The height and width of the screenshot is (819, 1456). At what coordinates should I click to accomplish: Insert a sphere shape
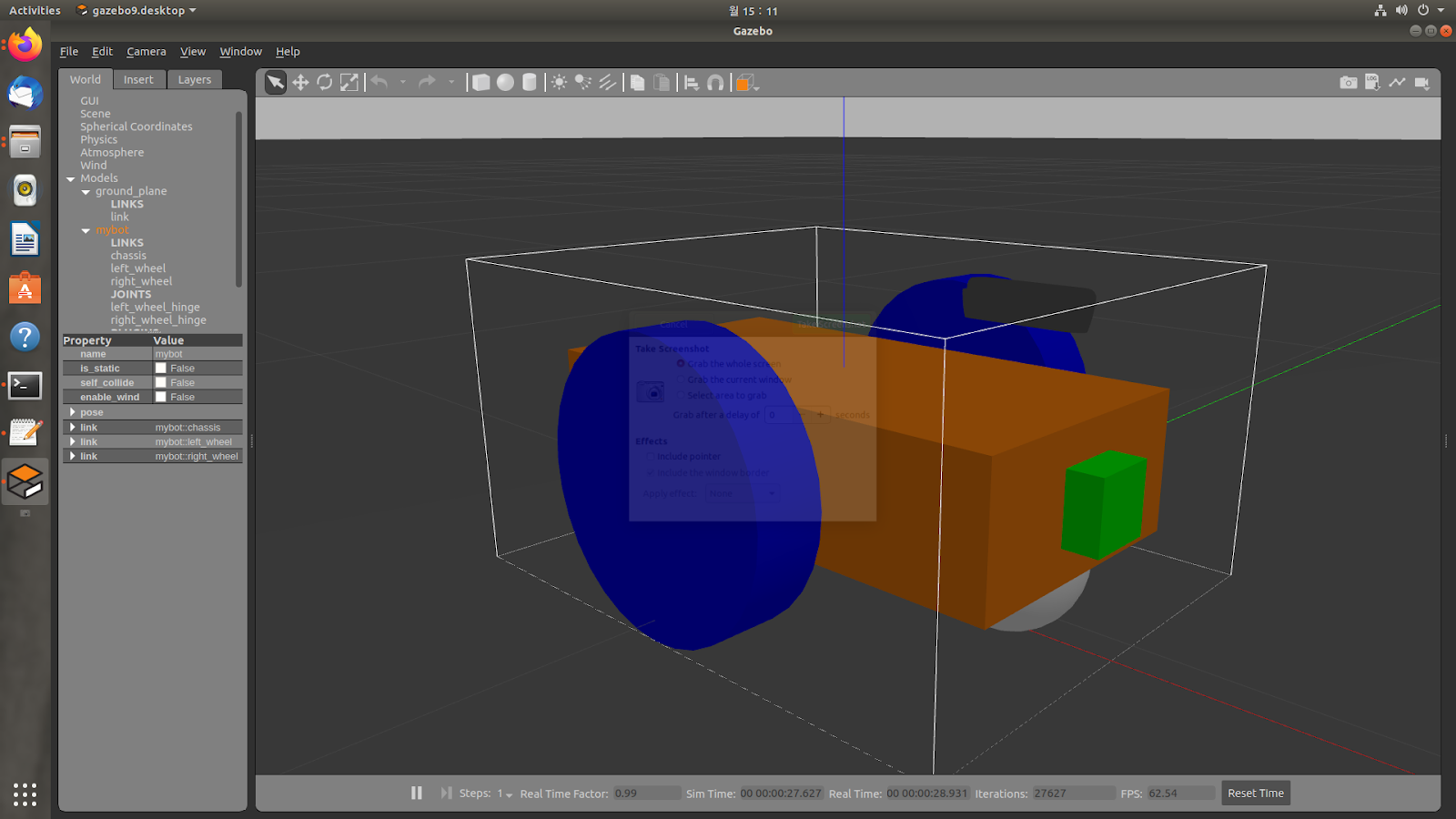click(x=505, y=83)
